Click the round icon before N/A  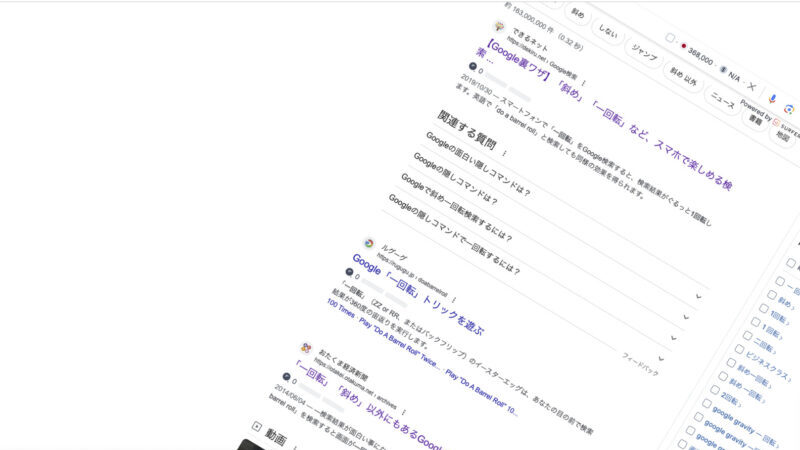pos(723,69)
